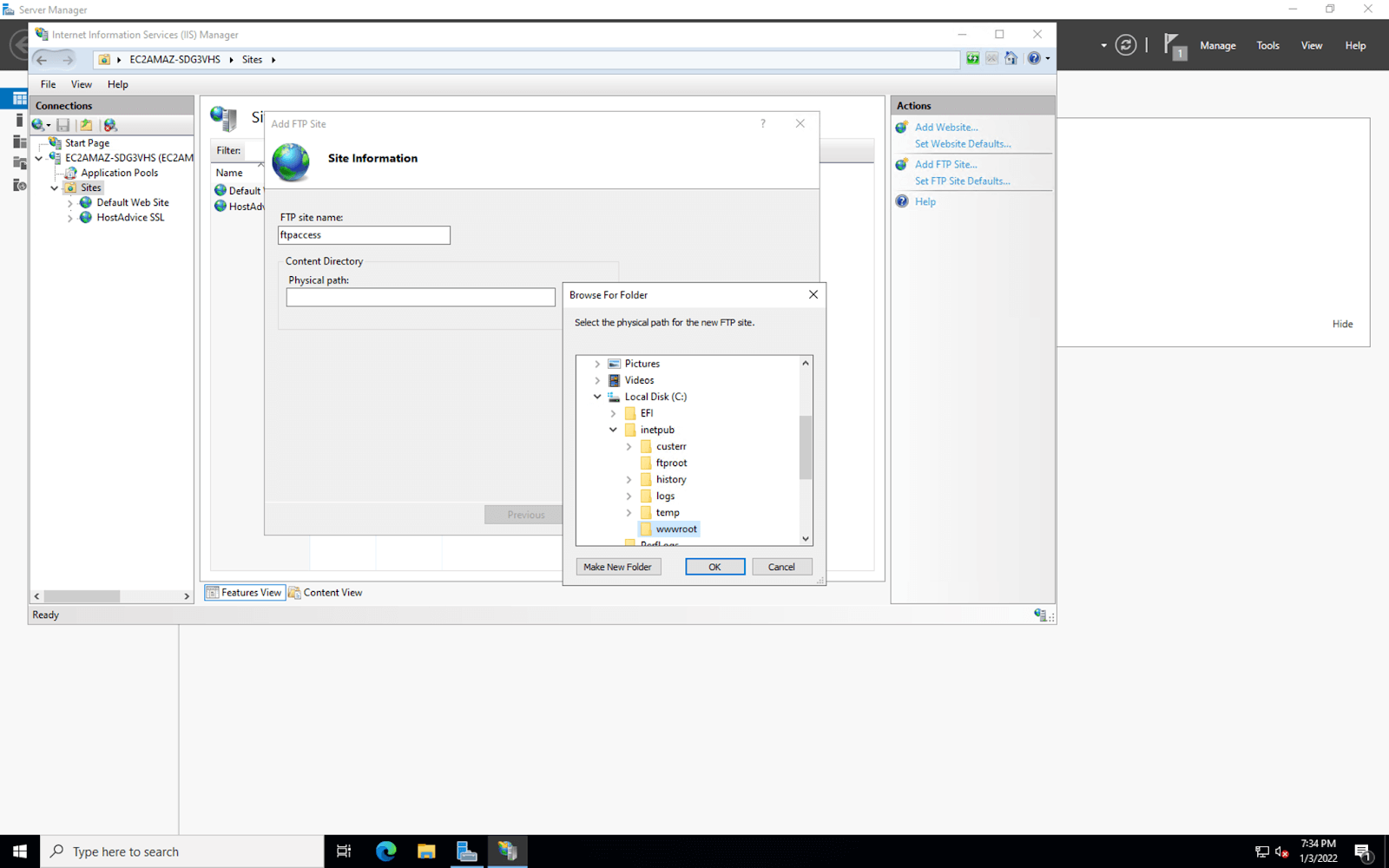Open Microsoft Edge from the taskbar
This screenshot has width=1389, height=868.
[x=385, y=852]
